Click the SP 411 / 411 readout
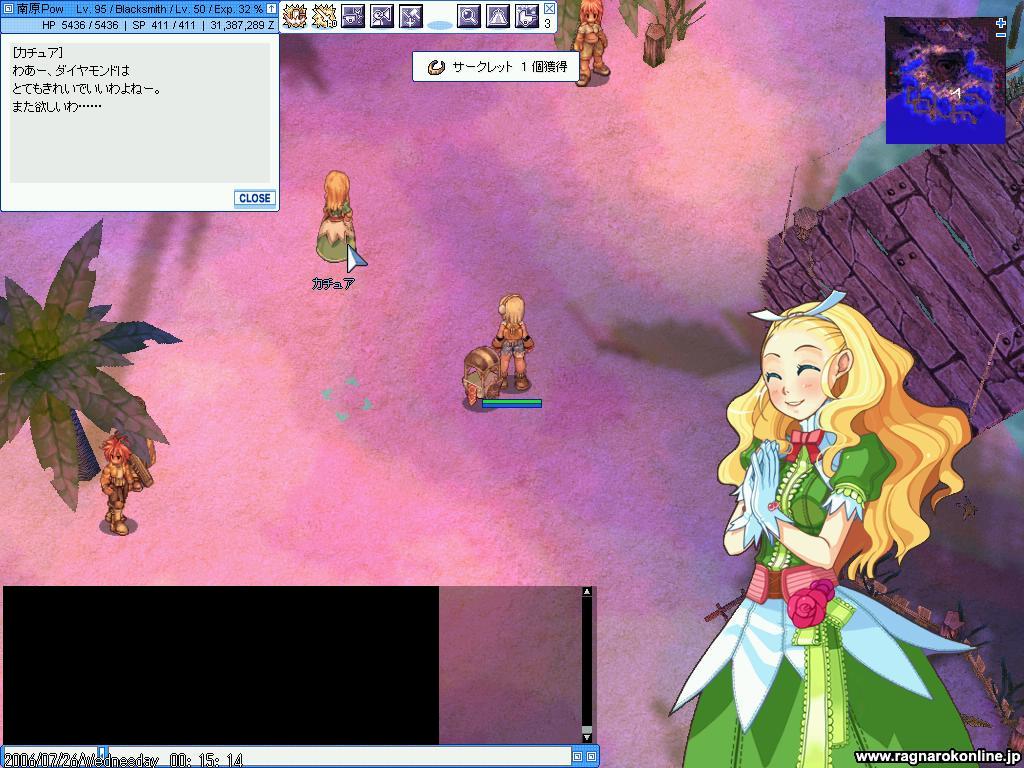The height and width of the screenshot is (768, 1024). click(164, 25)
